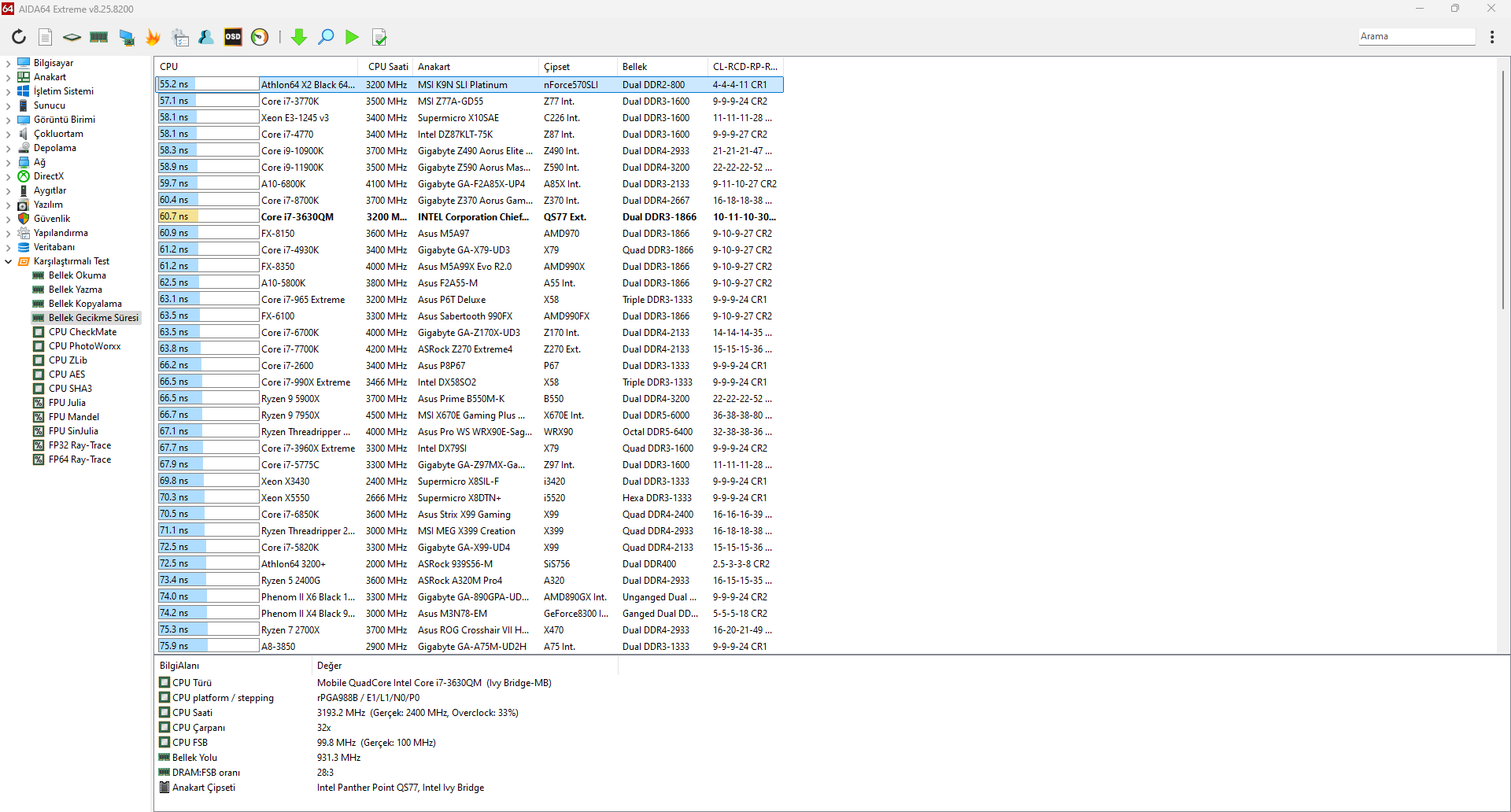Open the Bellek Okuma benchmark
The height and width of the screenshot is (812, 1511).
pos(77,275)
